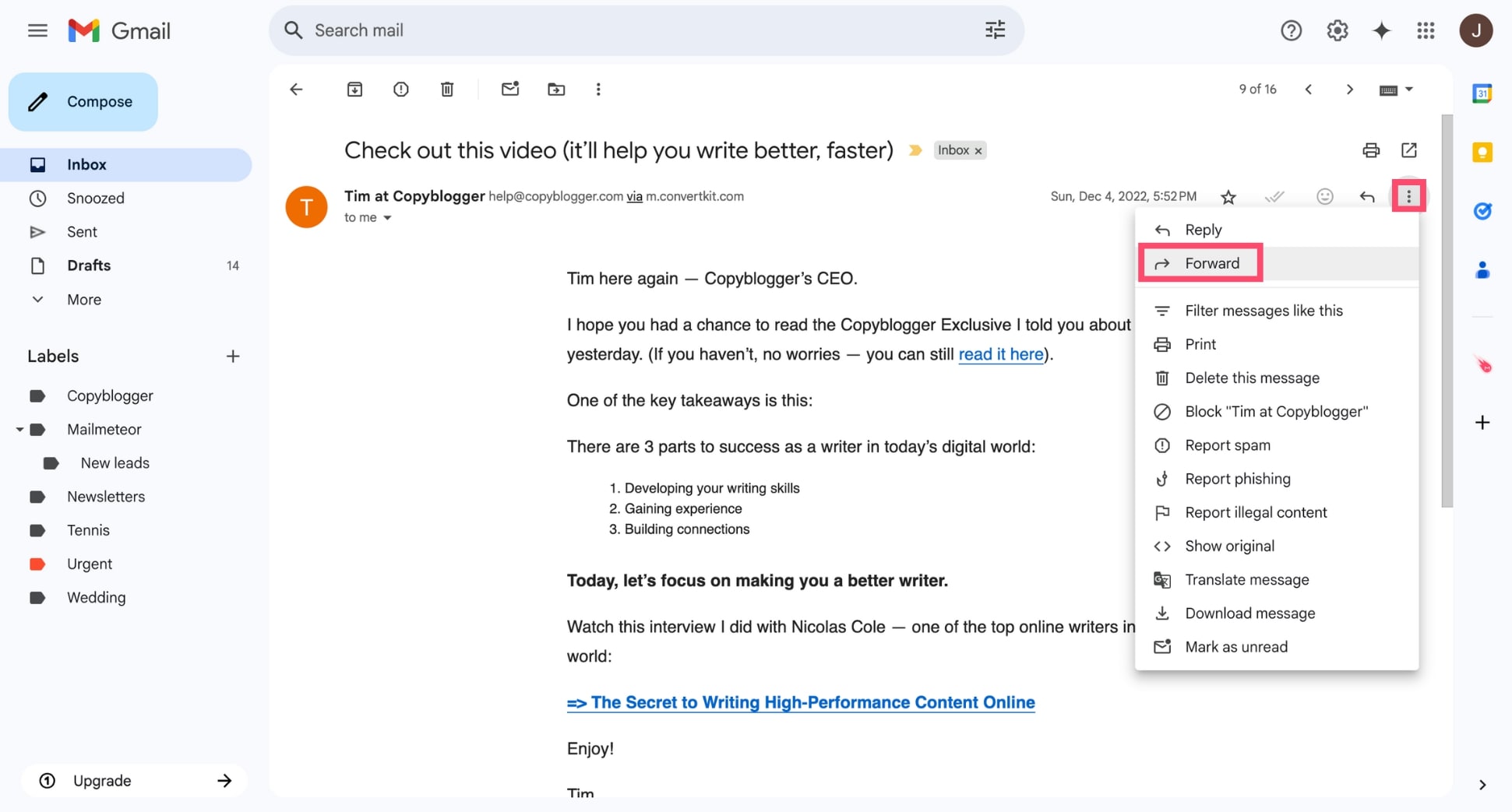Open Drafts folder
Screen dimensions: 1512x812
tap(126, 265)
